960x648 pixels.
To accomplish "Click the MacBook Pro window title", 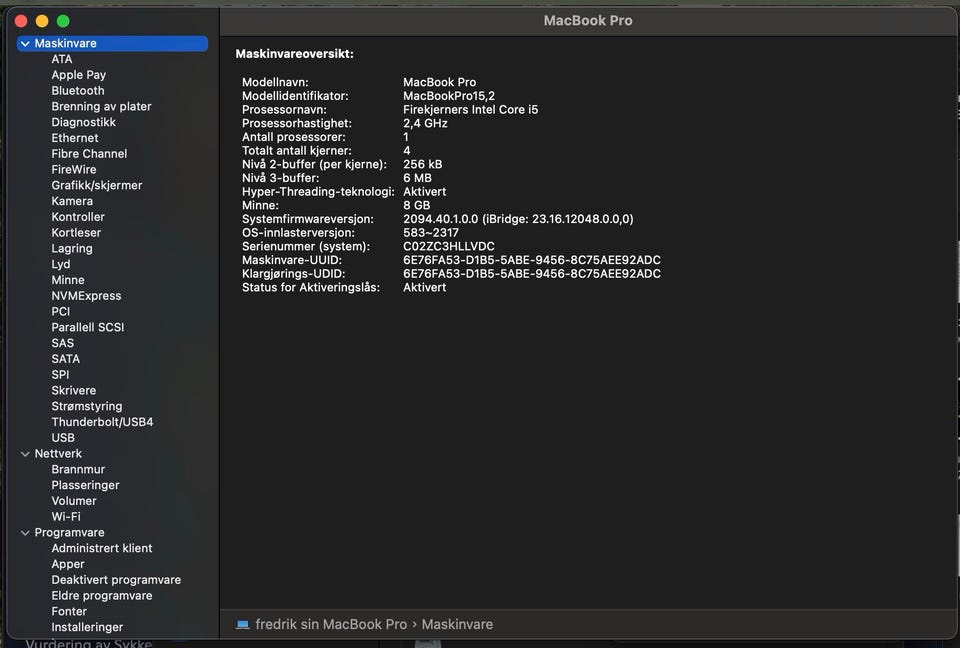I will point(588,21).
